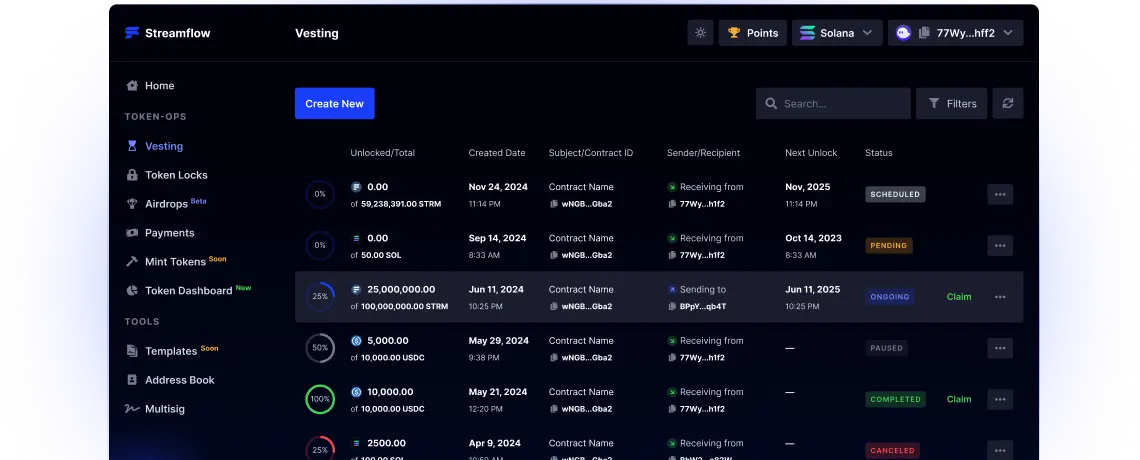Open more options for COMPLETED row
Screen dimensions: 1140x460
click(x=1000, y=399)
